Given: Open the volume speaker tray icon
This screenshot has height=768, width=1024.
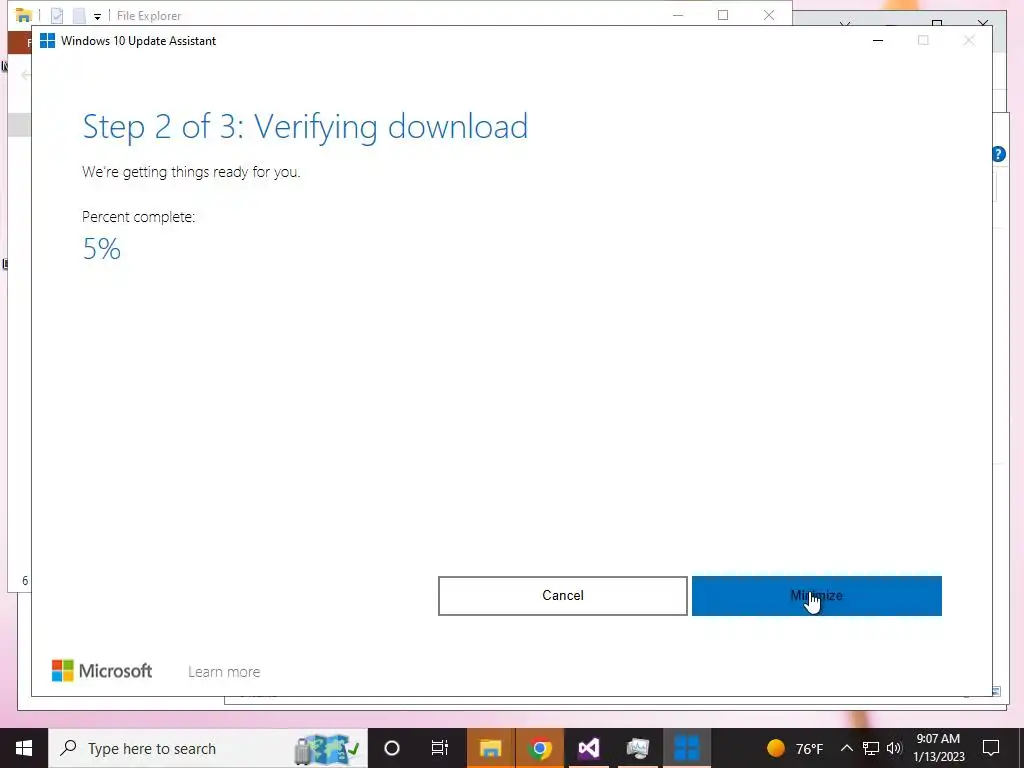Looking at the screenshot, I should point(894,748).
